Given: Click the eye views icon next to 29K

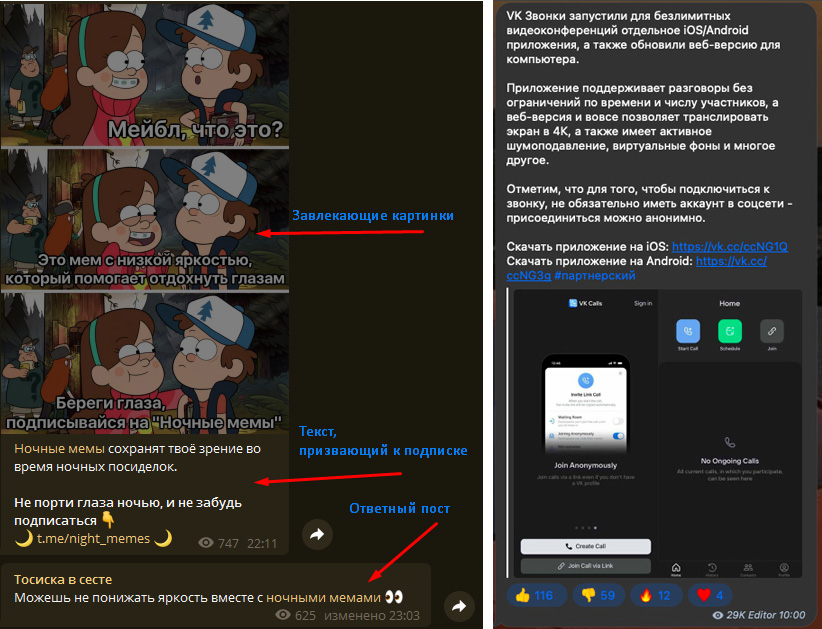Looking at the screenshot, I should pos(717,615).
